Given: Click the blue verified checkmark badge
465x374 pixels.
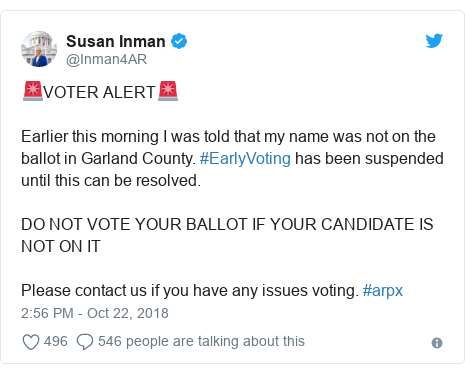Looking at the screenshot, I should (179, 41).
